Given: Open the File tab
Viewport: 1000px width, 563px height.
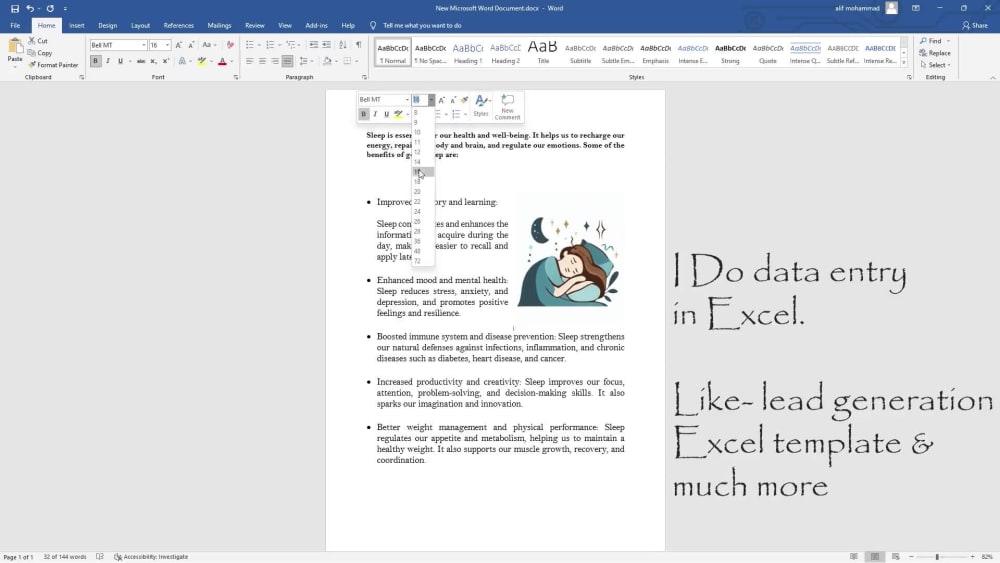Looking at the screenshot, I should point(15,26).
